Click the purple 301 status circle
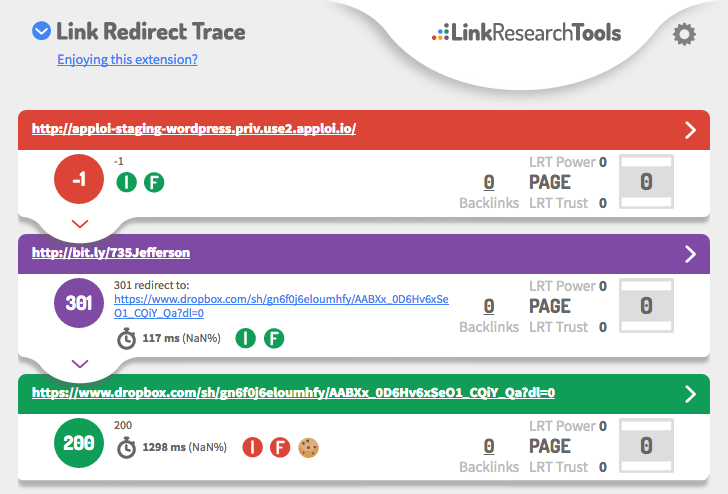The image size is (728, 494). coord(79,303)
